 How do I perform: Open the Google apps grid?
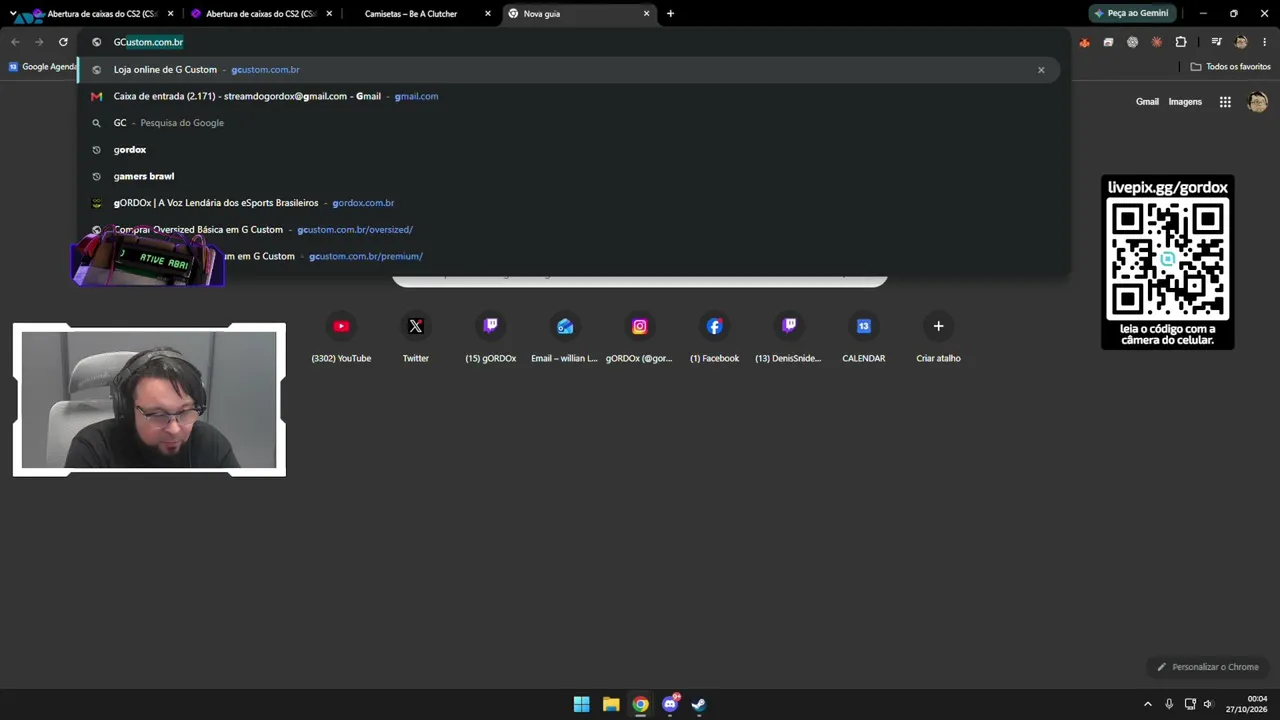1225,102
